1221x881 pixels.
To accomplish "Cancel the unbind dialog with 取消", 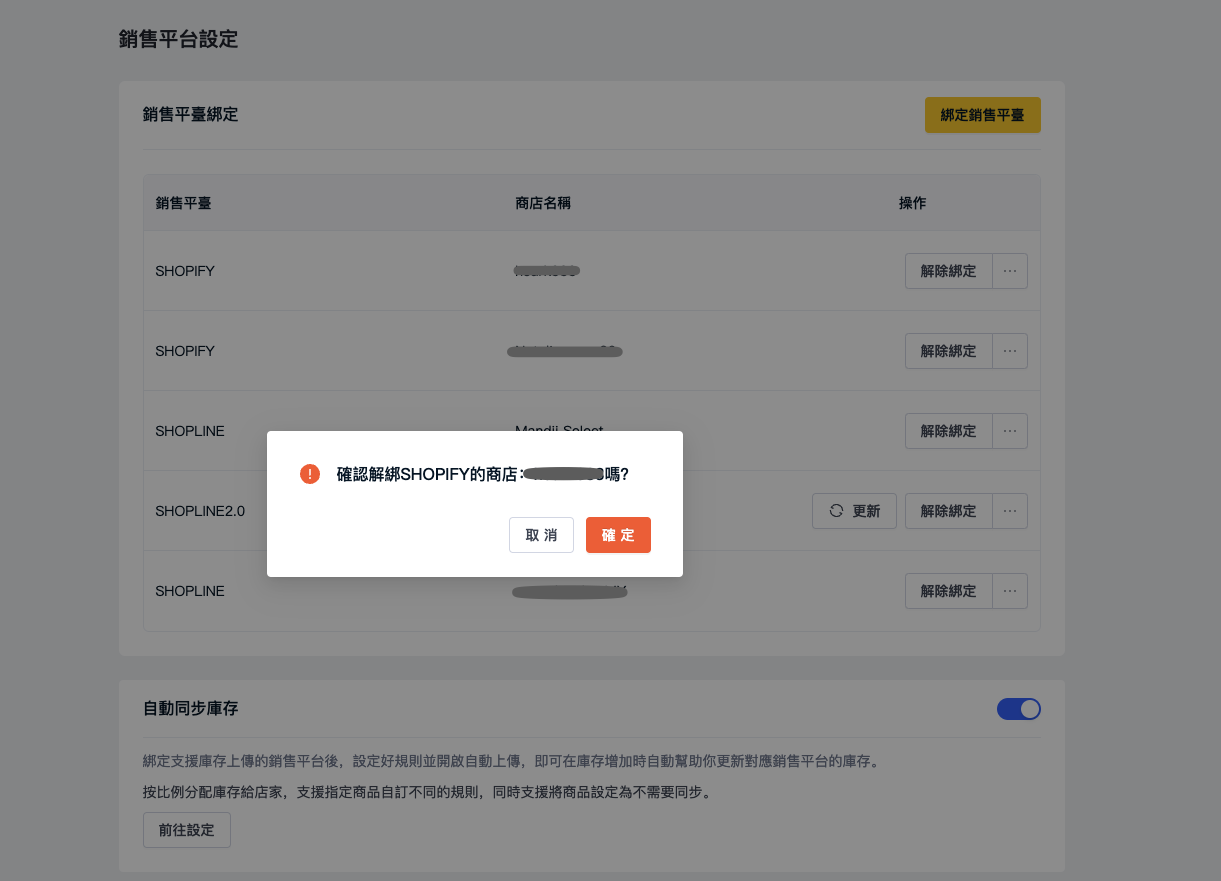I will coord(541,535).
